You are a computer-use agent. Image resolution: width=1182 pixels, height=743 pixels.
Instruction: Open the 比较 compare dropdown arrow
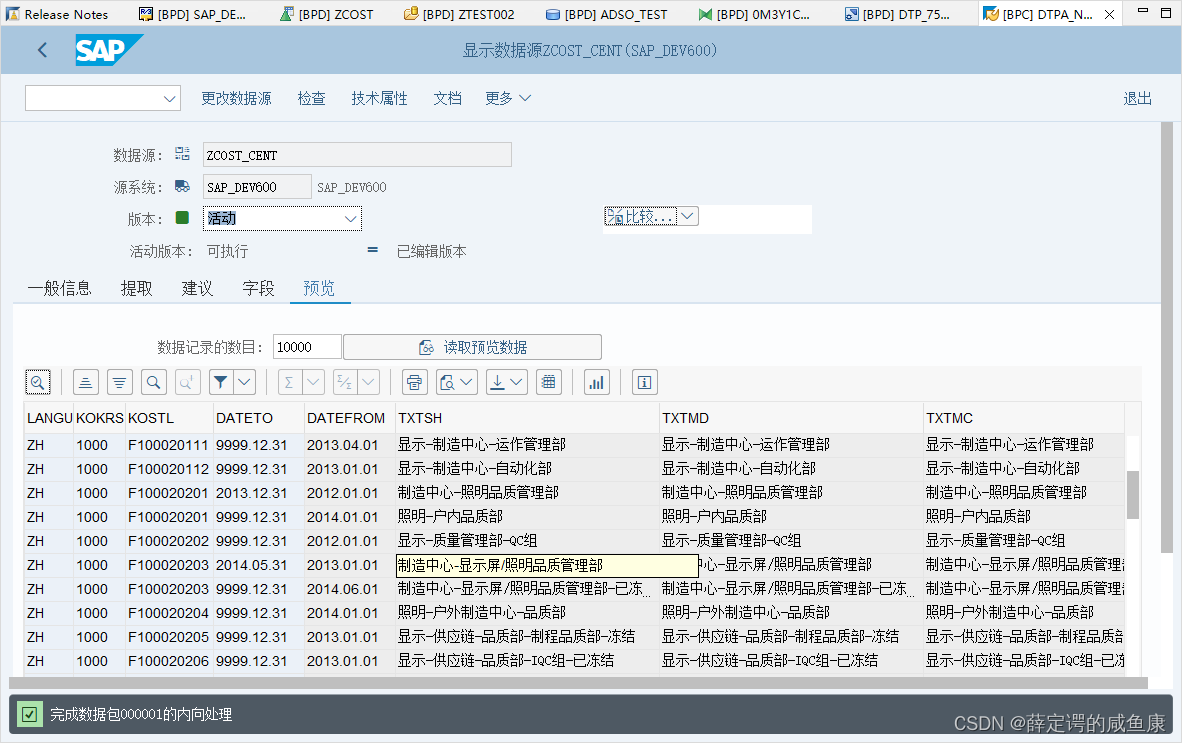(x=687, y=216)
